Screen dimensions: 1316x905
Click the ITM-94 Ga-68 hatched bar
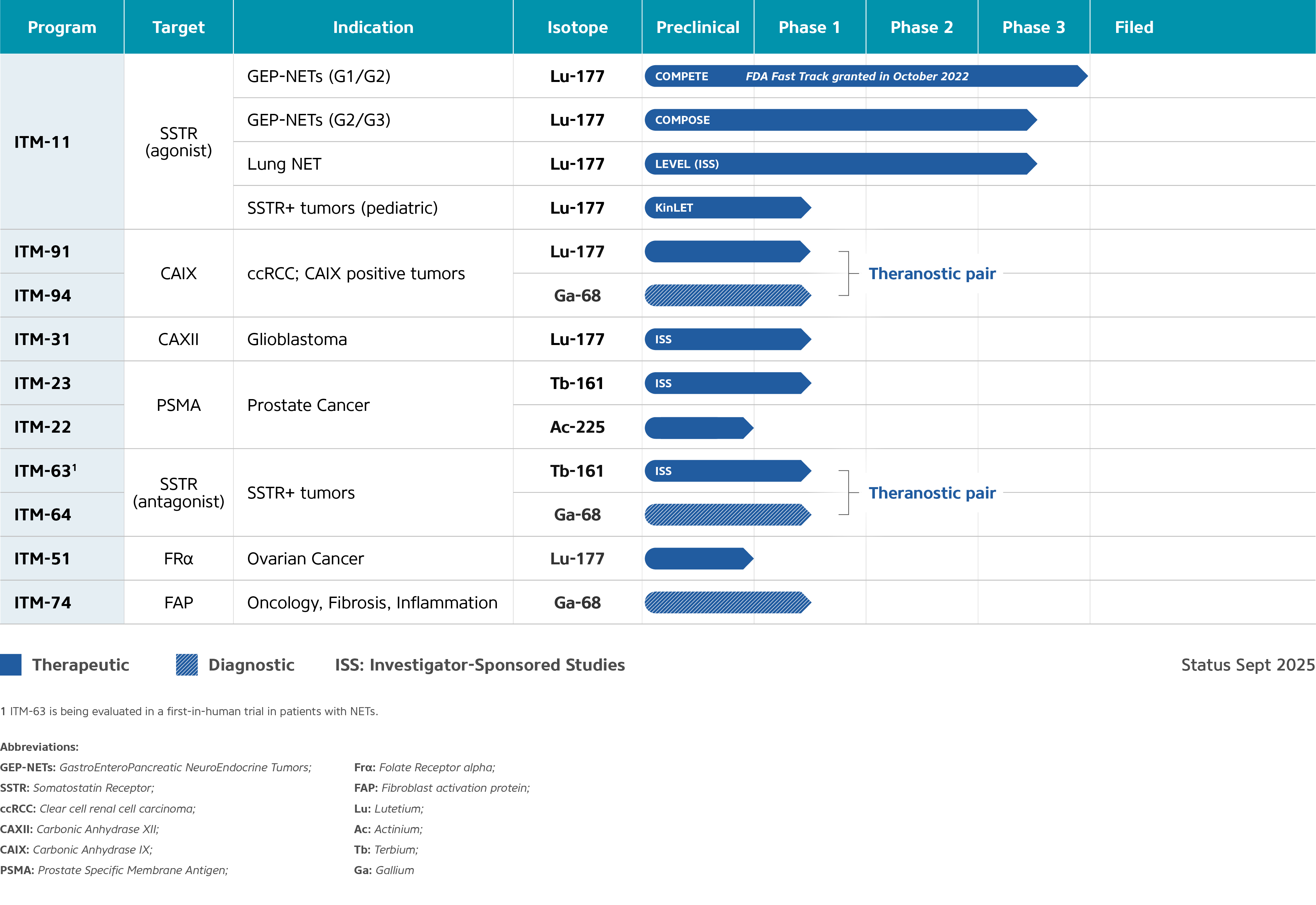(727, 295)
